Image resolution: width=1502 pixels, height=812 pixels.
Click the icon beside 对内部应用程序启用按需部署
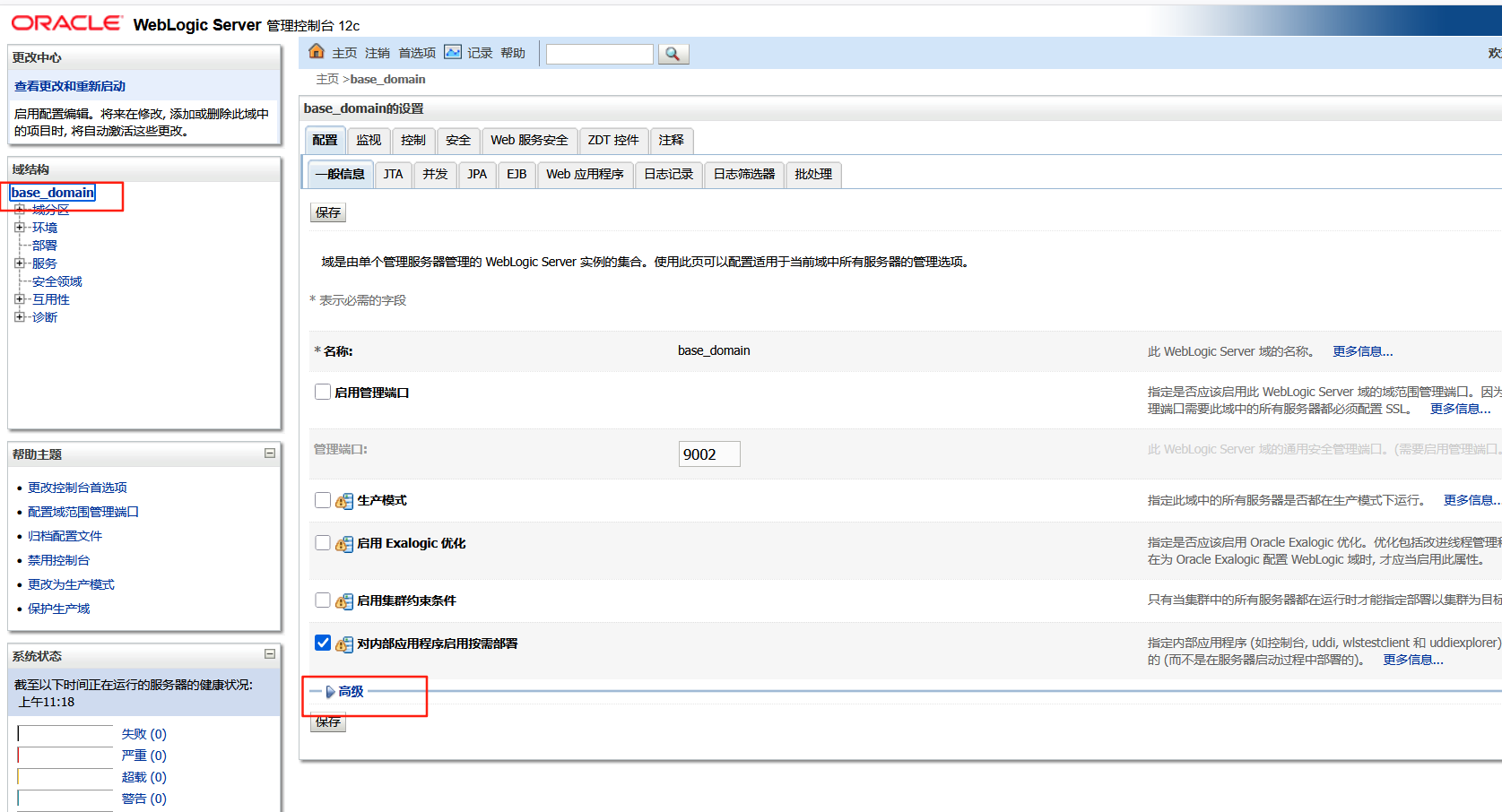click(344, 644)
